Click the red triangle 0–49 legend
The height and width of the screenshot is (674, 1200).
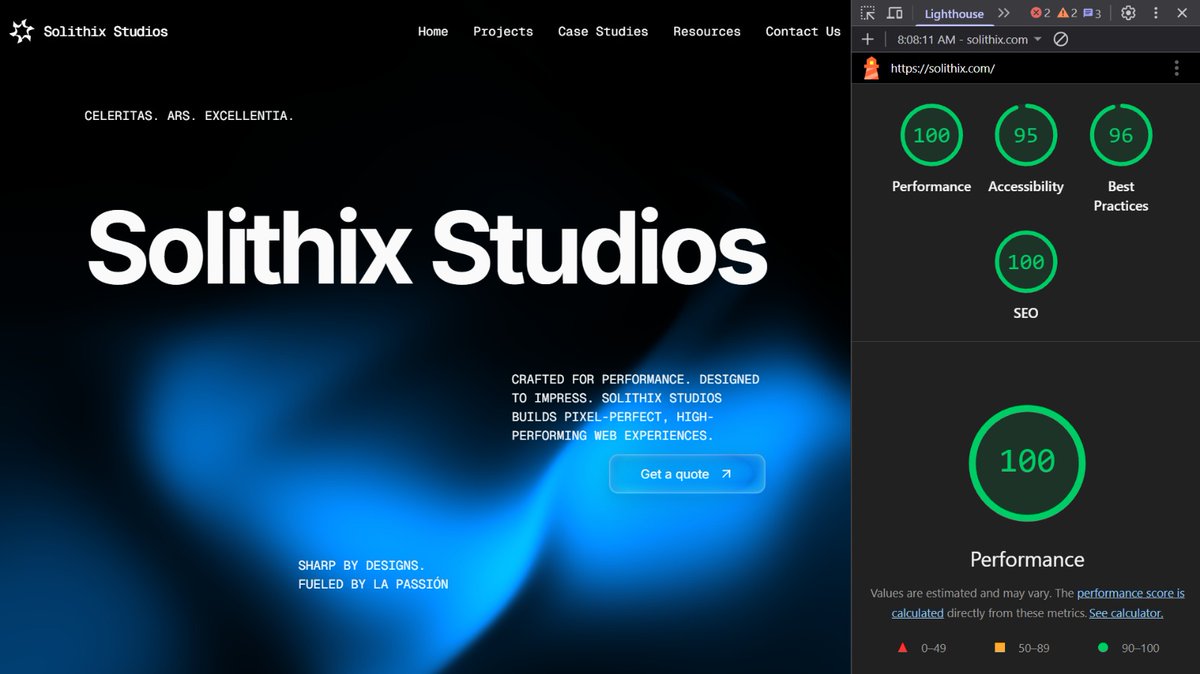tap(923, 648)
